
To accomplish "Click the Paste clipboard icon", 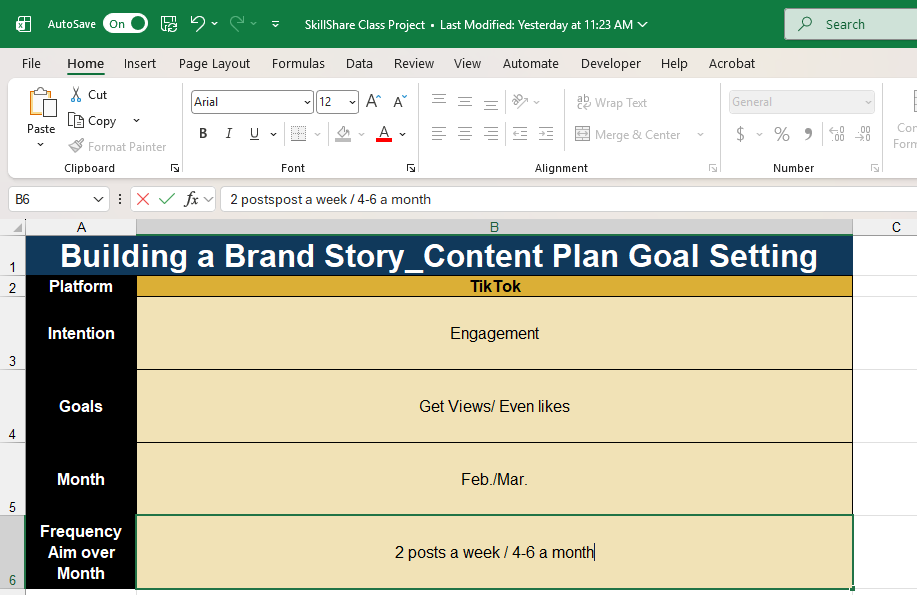I will click(x=42, y=103).
